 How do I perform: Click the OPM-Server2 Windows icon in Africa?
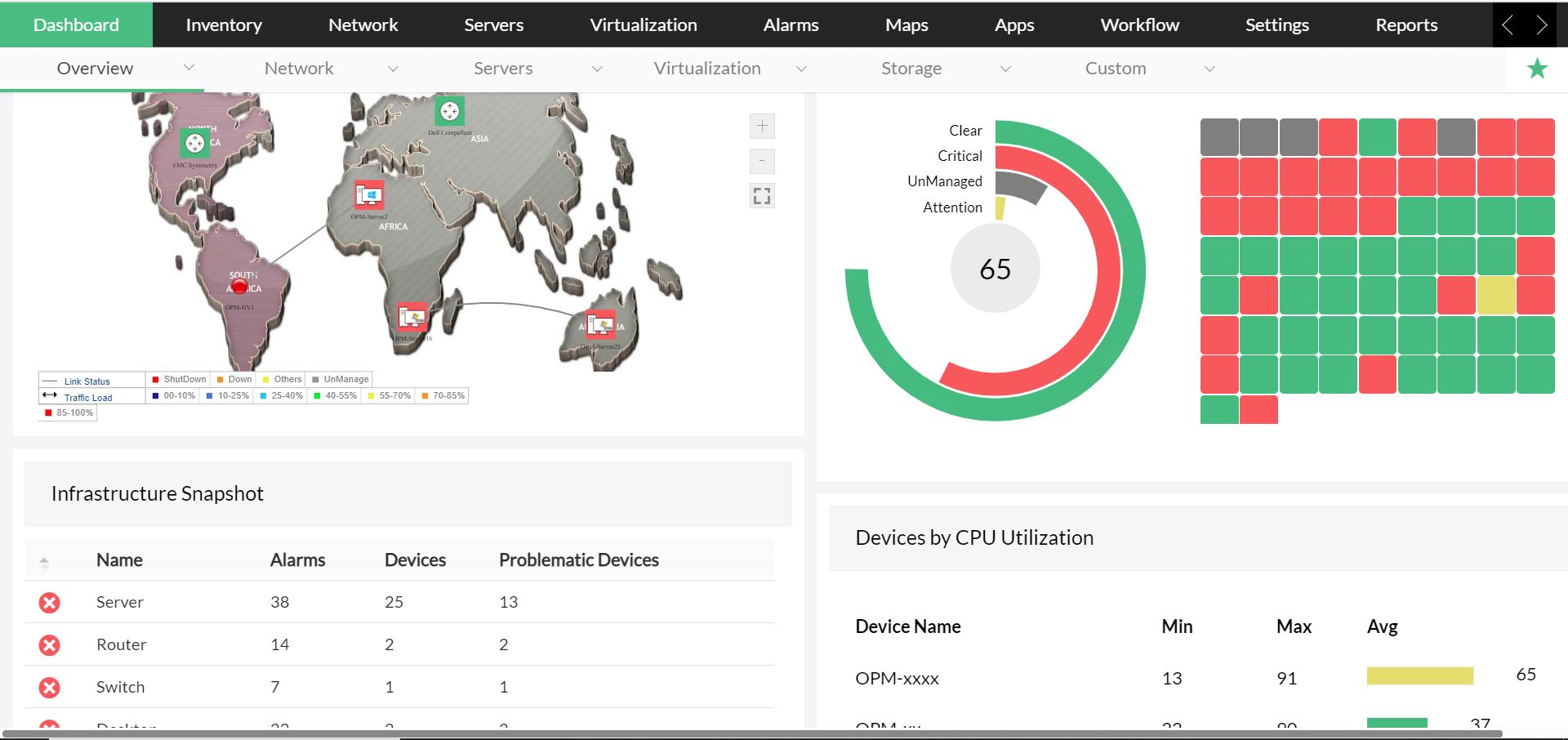(369, 196)
